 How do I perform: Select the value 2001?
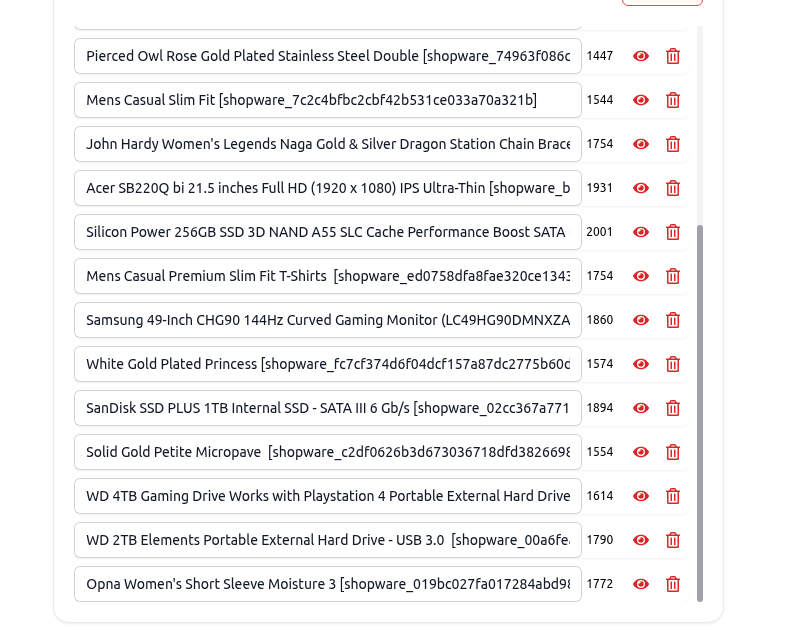[x=600, y=232]
